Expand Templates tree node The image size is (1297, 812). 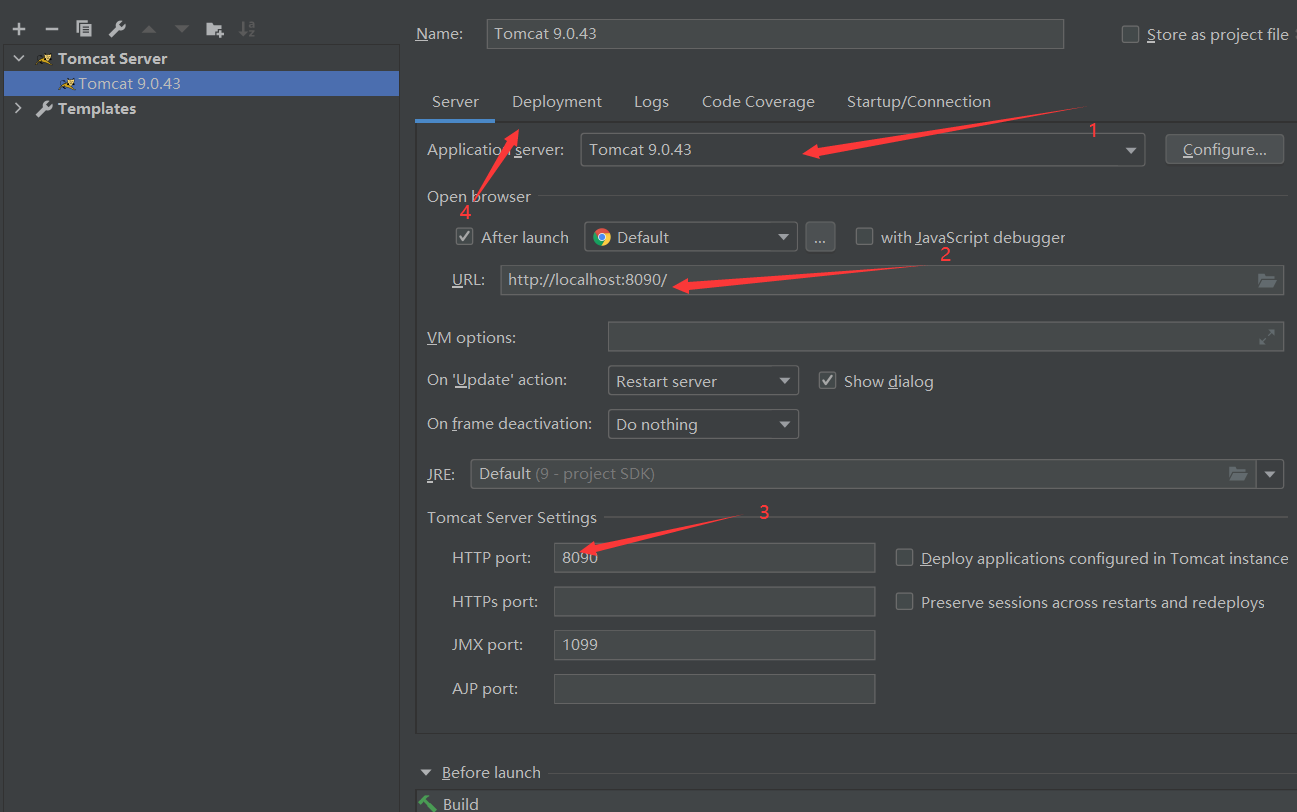coord(19,109)
